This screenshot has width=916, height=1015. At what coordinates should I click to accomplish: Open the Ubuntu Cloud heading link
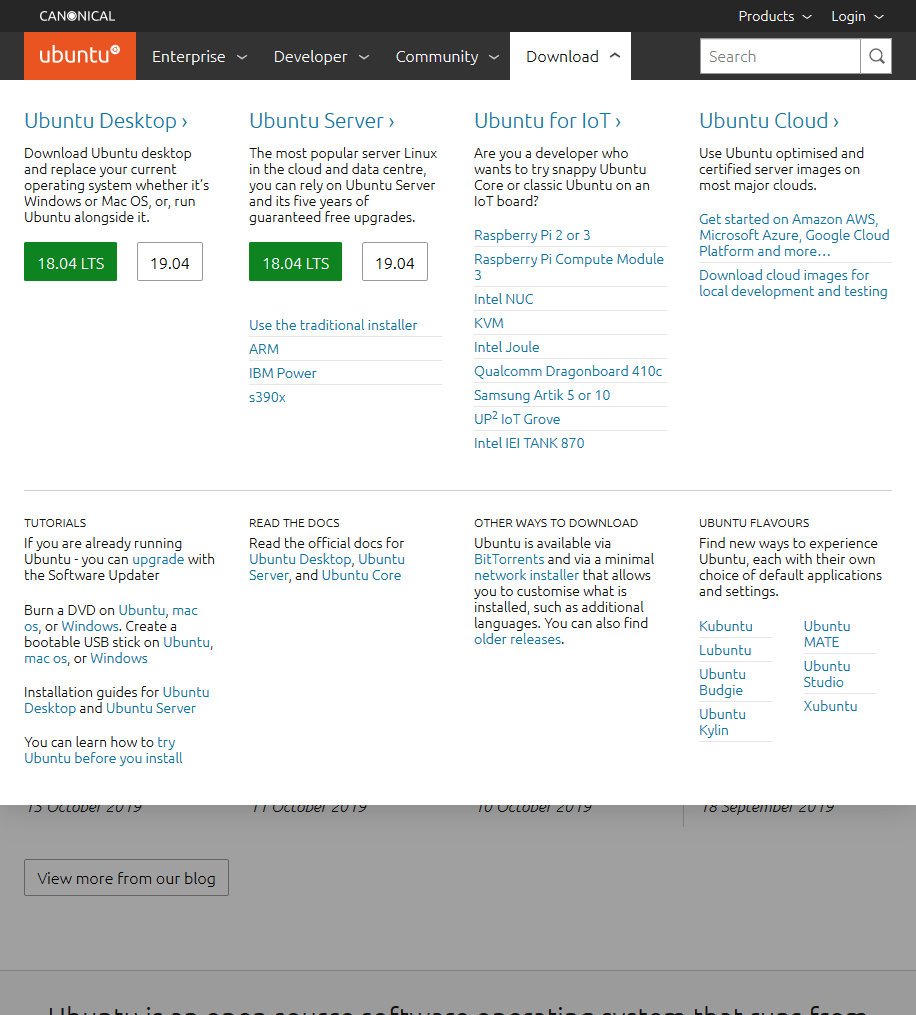pos(769,120)
